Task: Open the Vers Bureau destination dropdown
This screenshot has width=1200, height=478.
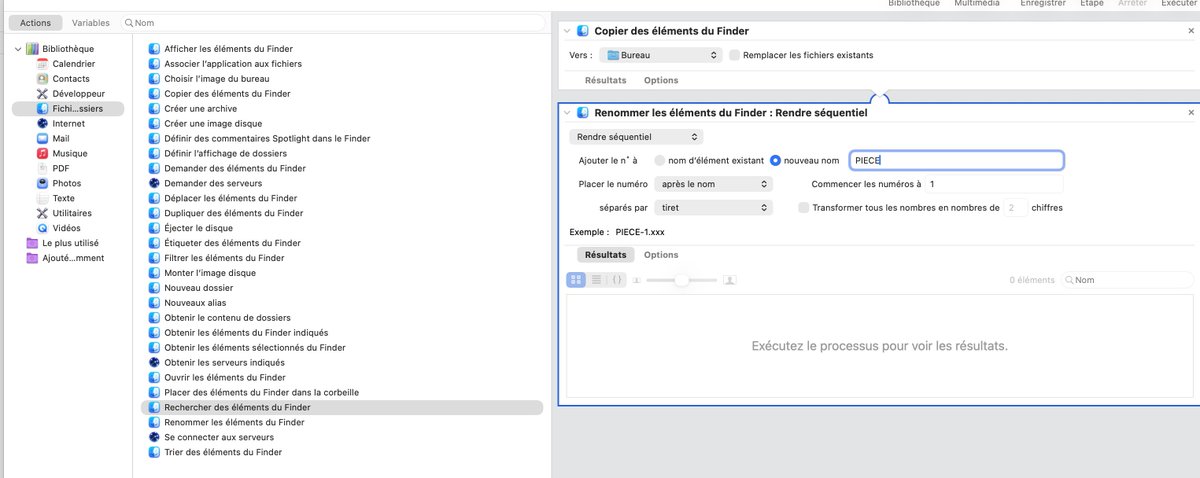Action: (x=659, y=55)
